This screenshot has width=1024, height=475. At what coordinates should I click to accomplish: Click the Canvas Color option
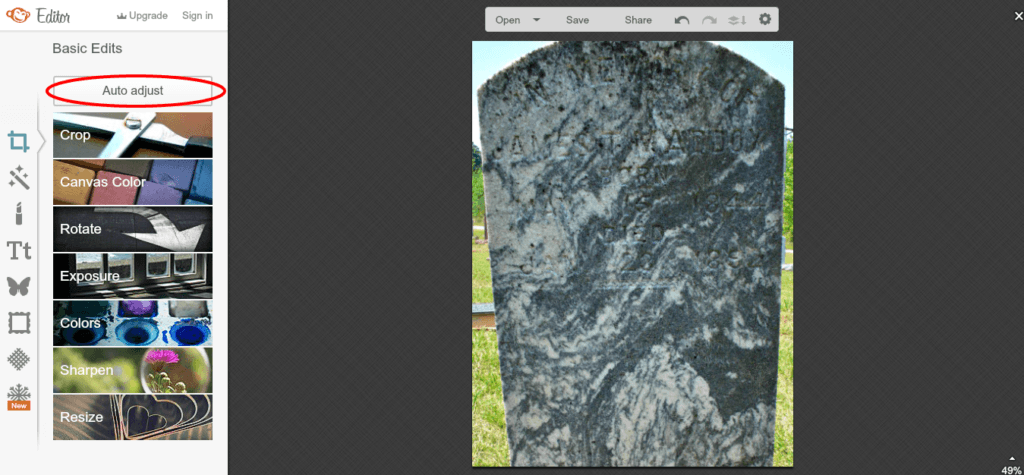click(x=132, y=182)
